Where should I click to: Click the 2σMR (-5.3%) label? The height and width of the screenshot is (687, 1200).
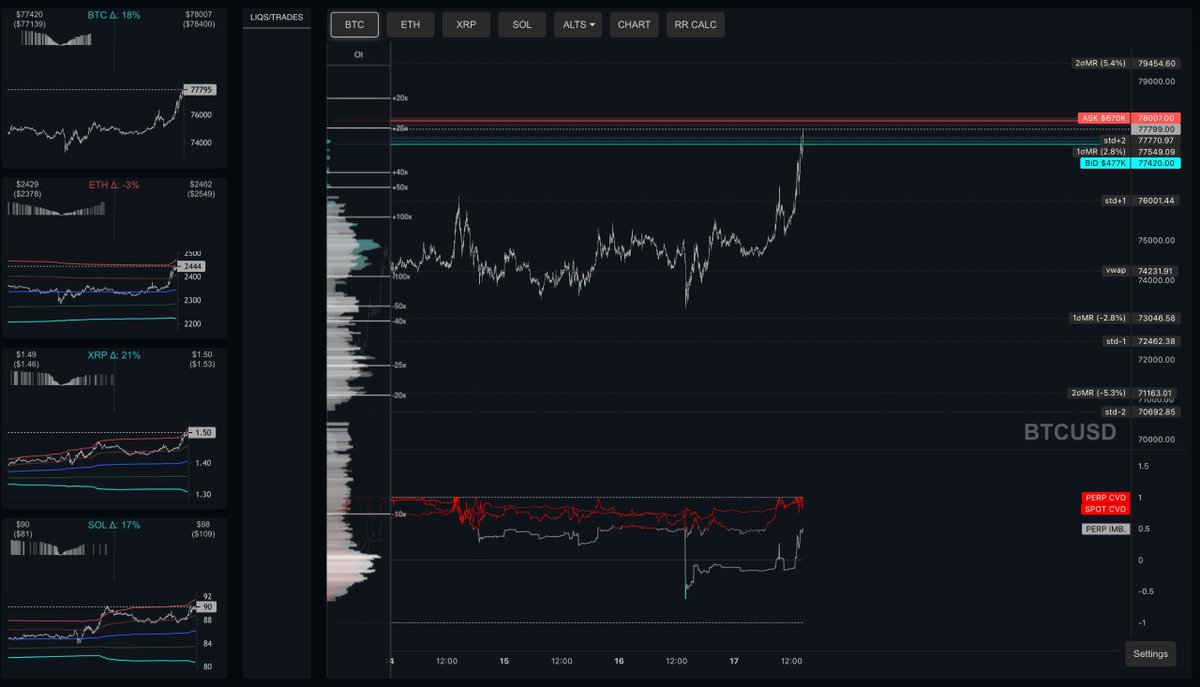tap(1099, 393)
